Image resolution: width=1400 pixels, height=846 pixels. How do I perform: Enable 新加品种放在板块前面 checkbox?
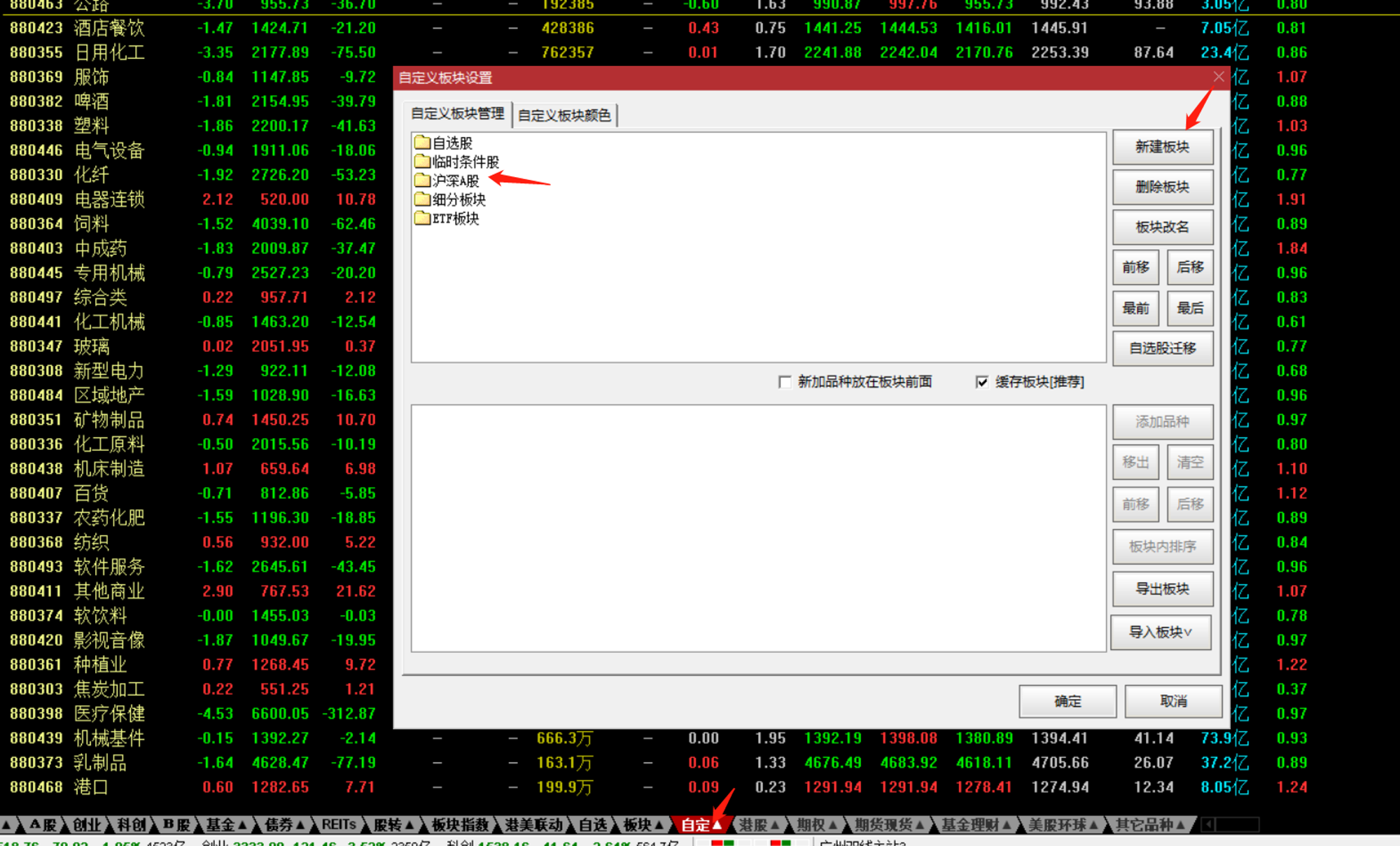click(785, 382)
